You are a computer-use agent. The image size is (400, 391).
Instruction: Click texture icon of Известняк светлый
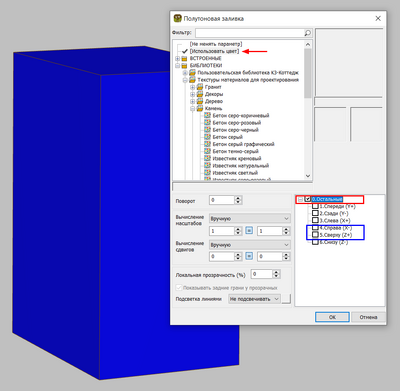point(208,173)
